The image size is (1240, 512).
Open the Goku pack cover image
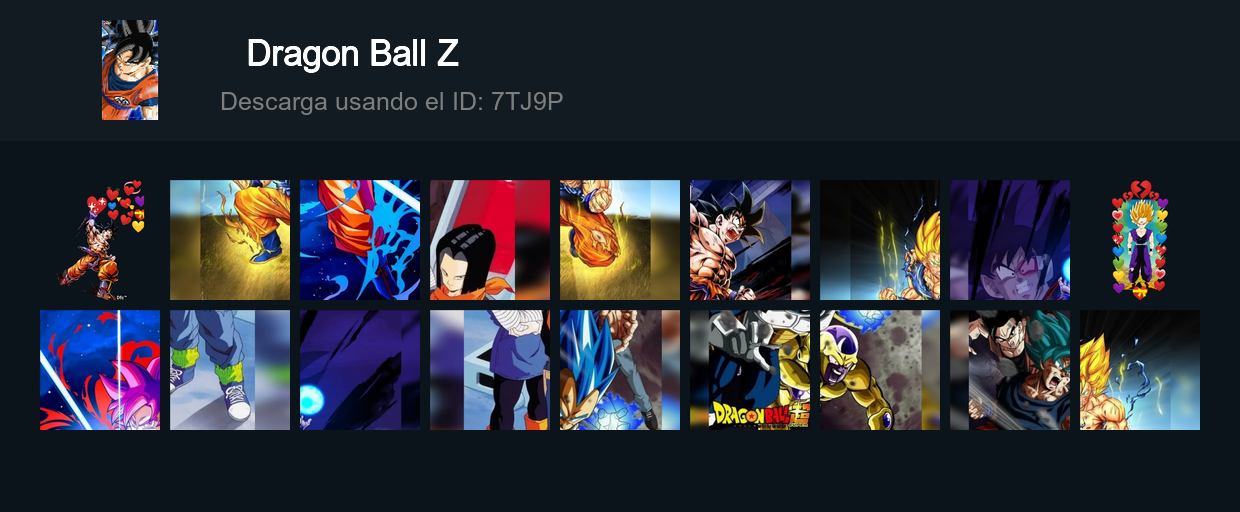[130, 70]
